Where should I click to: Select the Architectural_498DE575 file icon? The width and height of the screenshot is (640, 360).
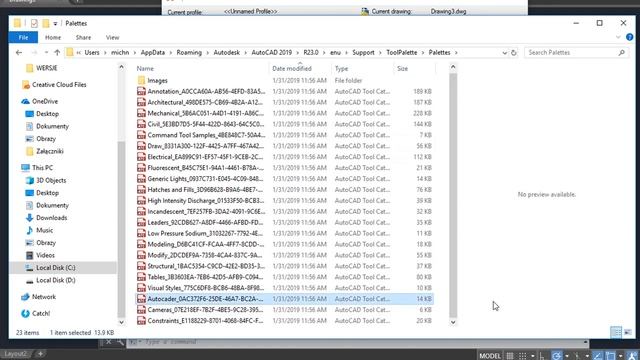(x=141, y=102)
